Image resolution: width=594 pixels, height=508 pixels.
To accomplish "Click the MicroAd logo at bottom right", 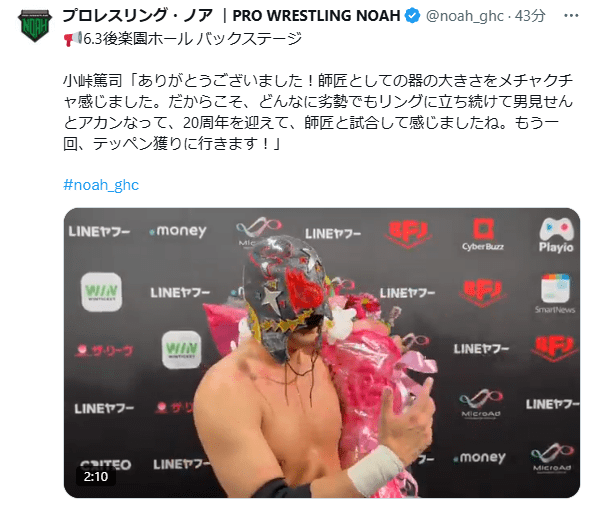I will pos(552,458).
